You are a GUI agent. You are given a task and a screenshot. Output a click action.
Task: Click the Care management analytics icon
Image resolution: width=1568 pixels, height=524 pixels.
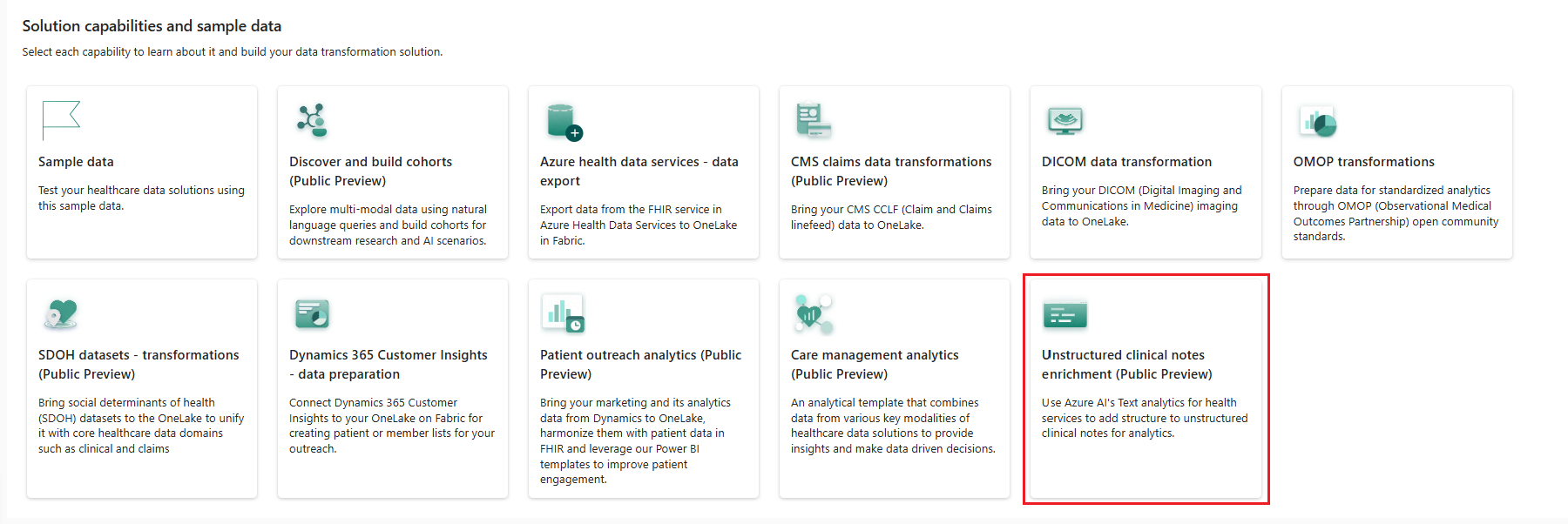pyautogui.click(x=814, y=314)
